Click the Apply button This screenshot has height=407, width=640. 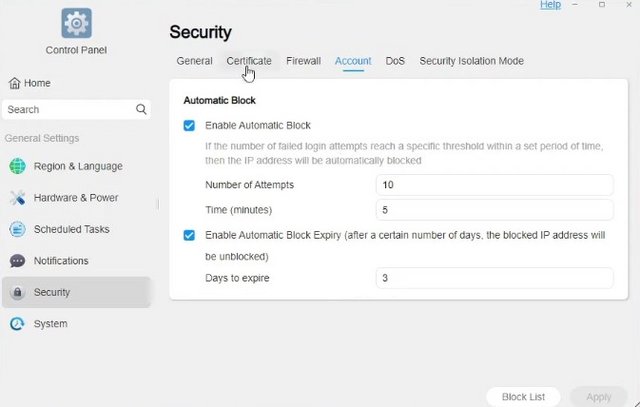coord(599,397)
